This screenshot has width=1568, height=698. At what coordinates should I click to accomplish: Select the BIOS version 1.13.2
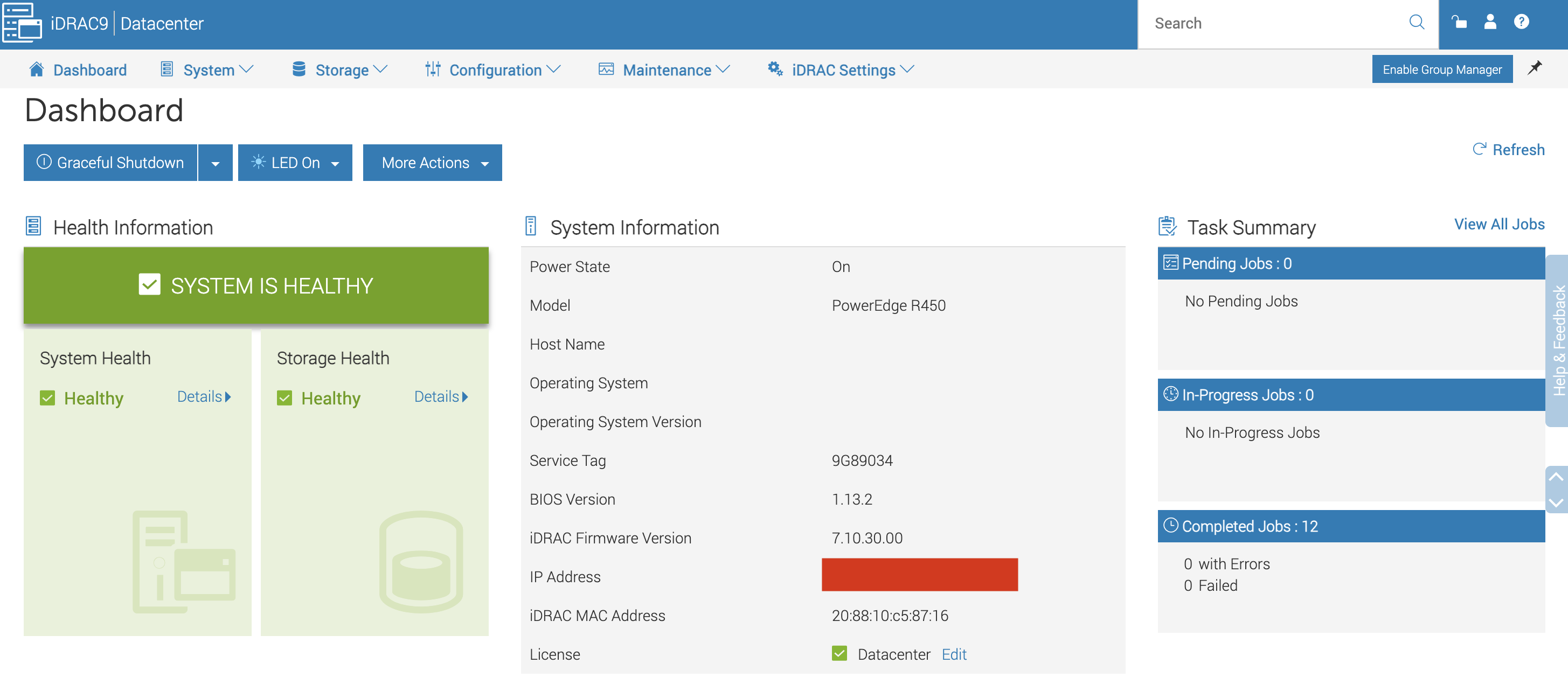pos(851,499)
